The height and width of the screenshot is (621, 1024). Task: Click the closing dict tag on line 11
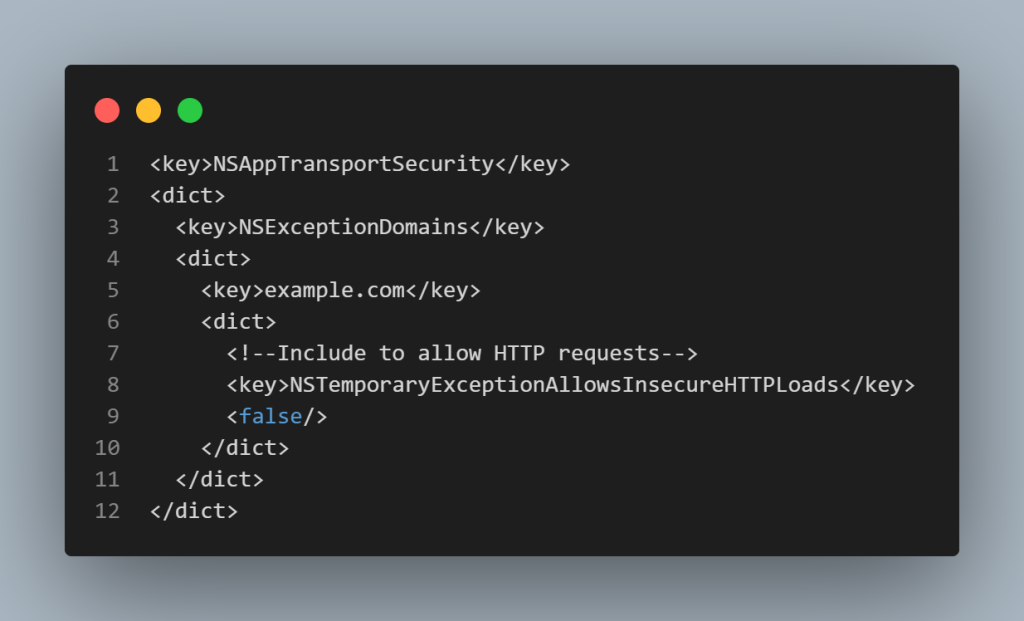(x=219, y=479)
